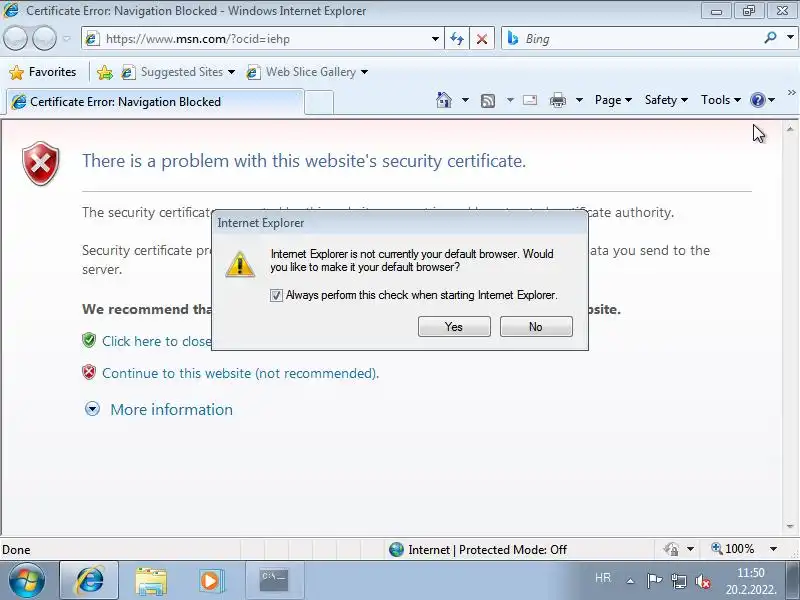Viewport: 800px width, 600px height.
Task: Click the red shield beside Continue link
Action: [x=89, y=372]
